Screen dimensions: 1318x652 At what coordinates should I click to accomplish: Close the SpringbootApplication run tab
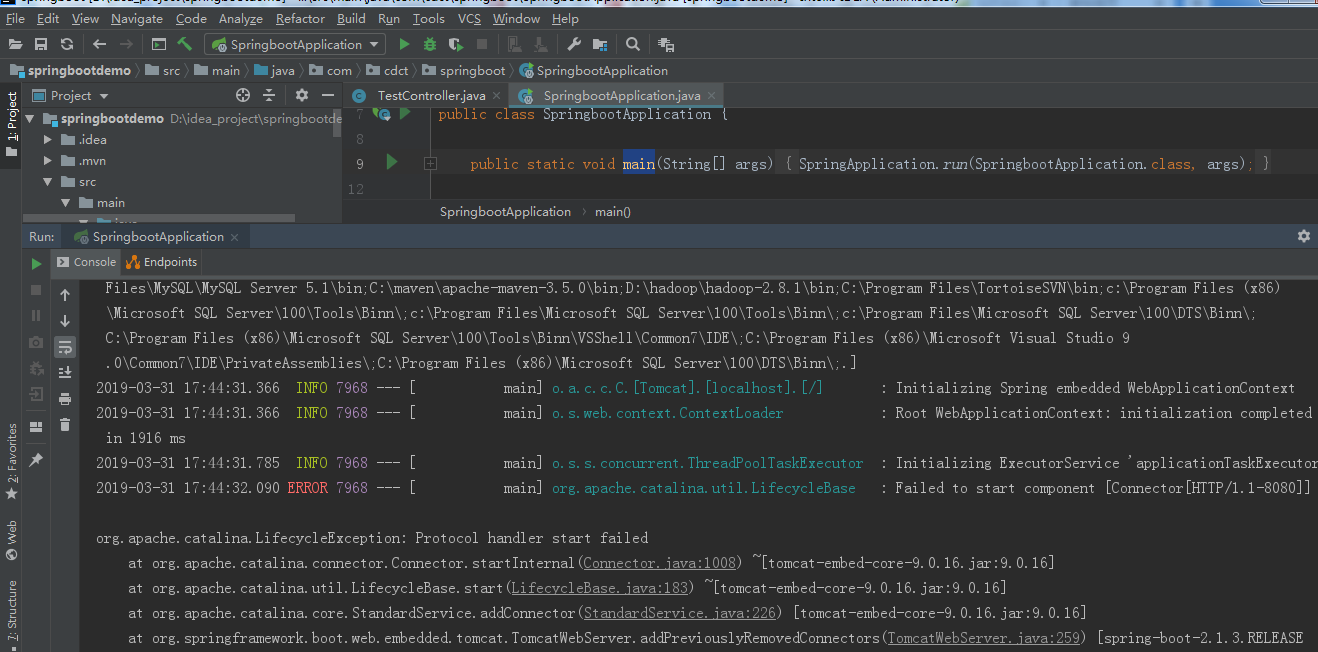coord(235,238)
